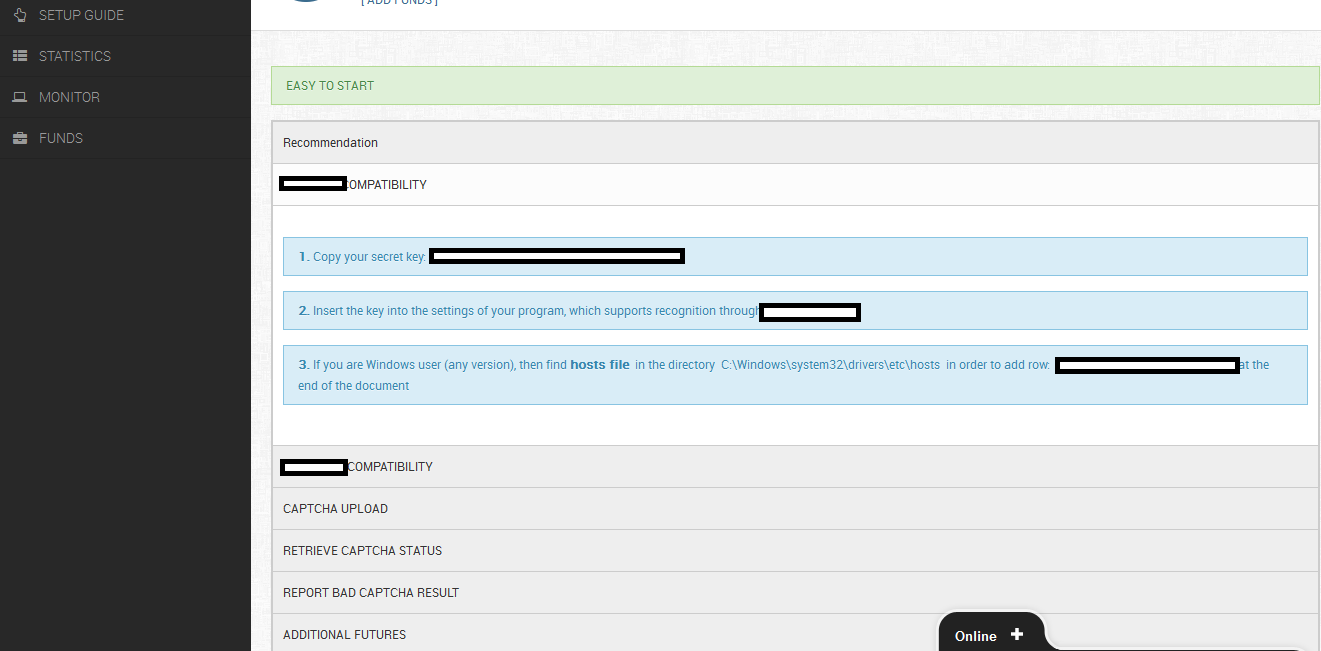The height and width of the screenshot is (651, 1321).
Task: Expand the Recommendation accordion section
Action: pos(795,143)
